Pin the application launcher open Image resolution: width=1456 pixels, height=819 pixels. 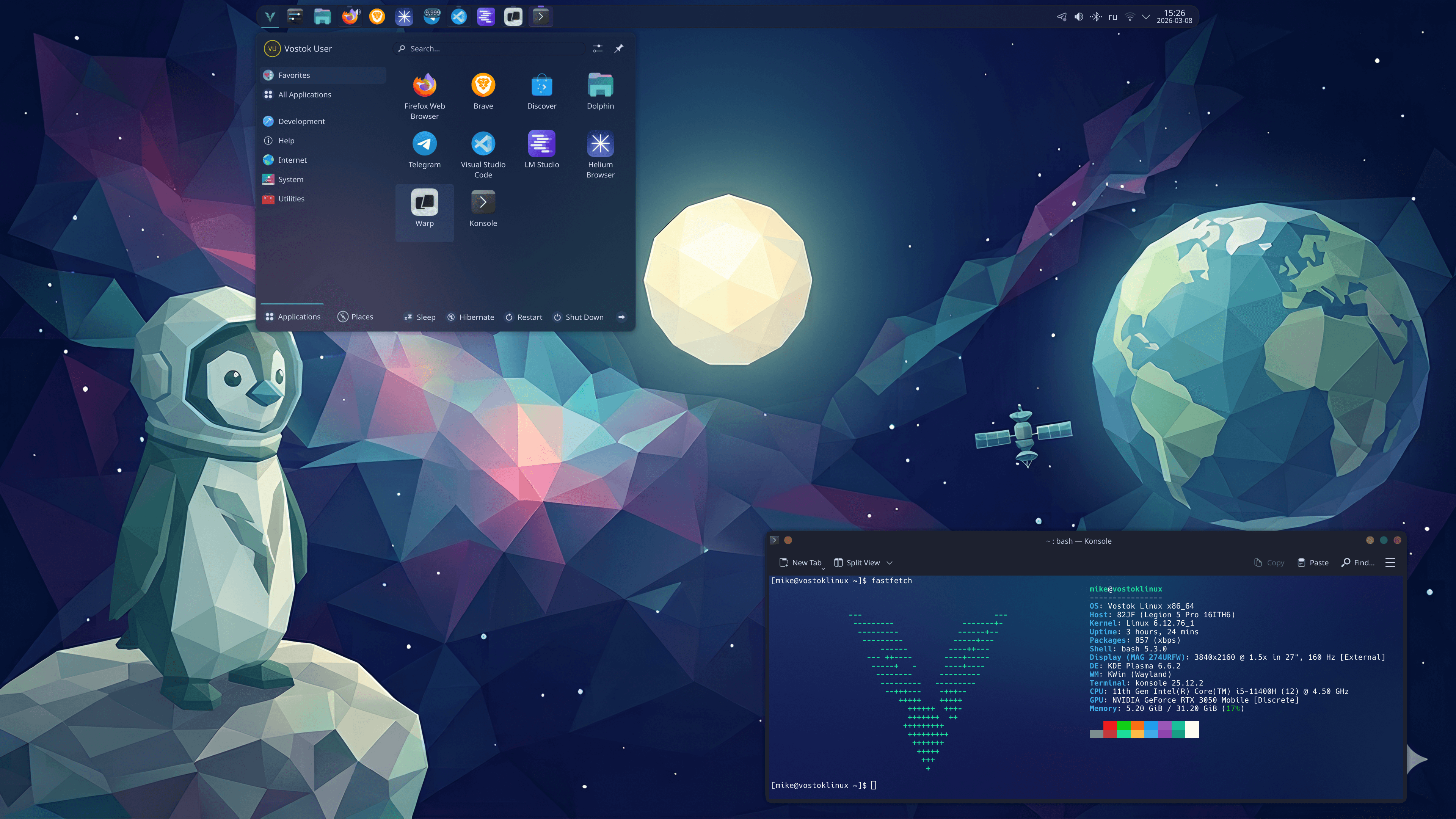tap(619, 49)
